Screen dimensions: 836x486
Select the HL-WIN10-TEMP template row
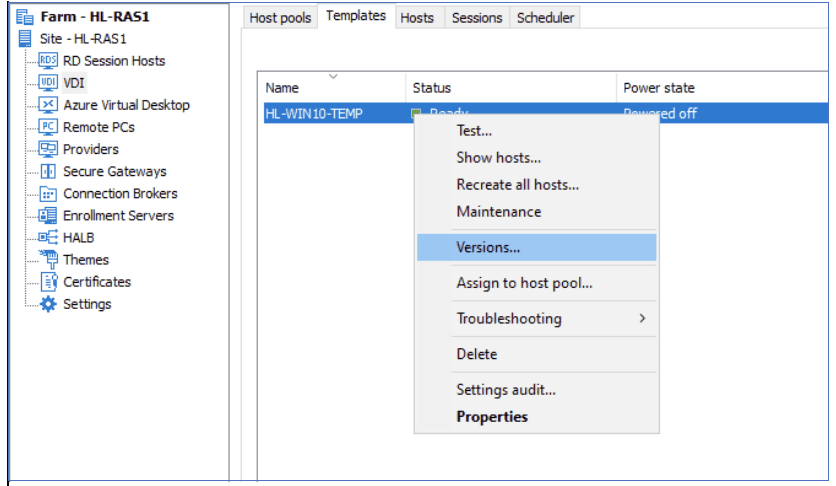(546, 113)
